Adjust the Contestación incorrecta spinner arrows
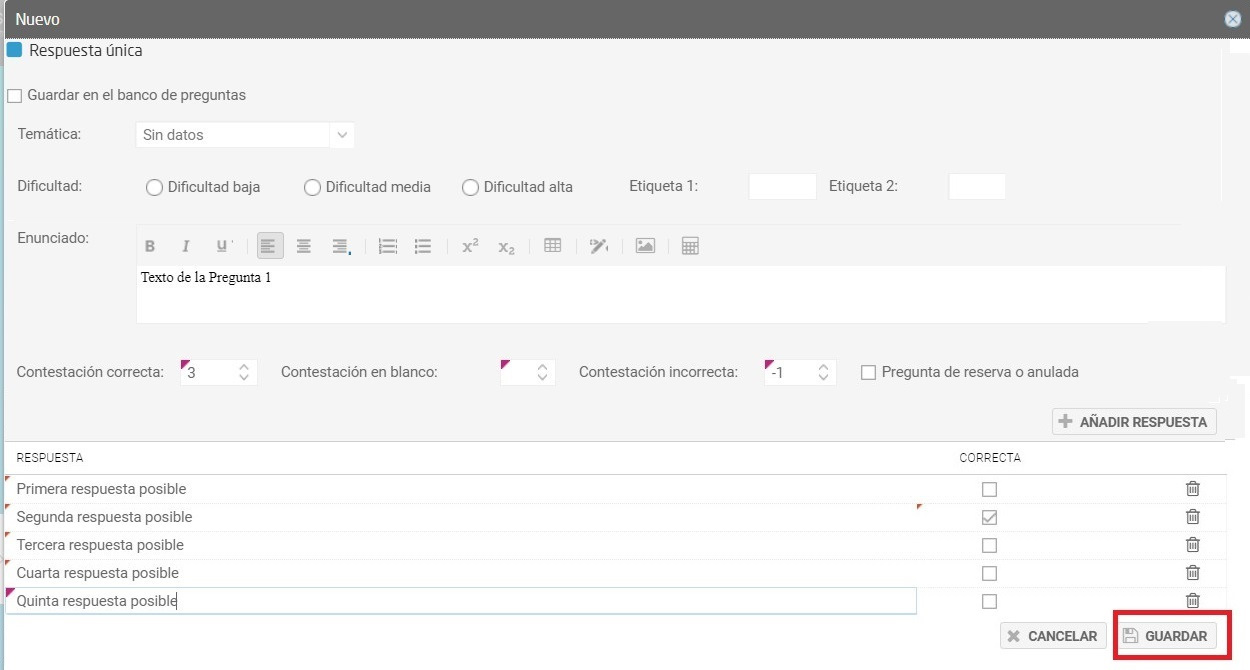The height and width of the screenshot is (670, 1250). (x=822, y=372)
